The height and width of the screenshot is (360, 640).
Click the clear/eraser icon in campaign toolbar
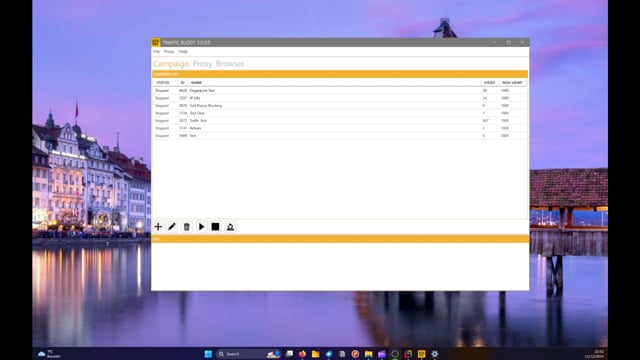230,227
